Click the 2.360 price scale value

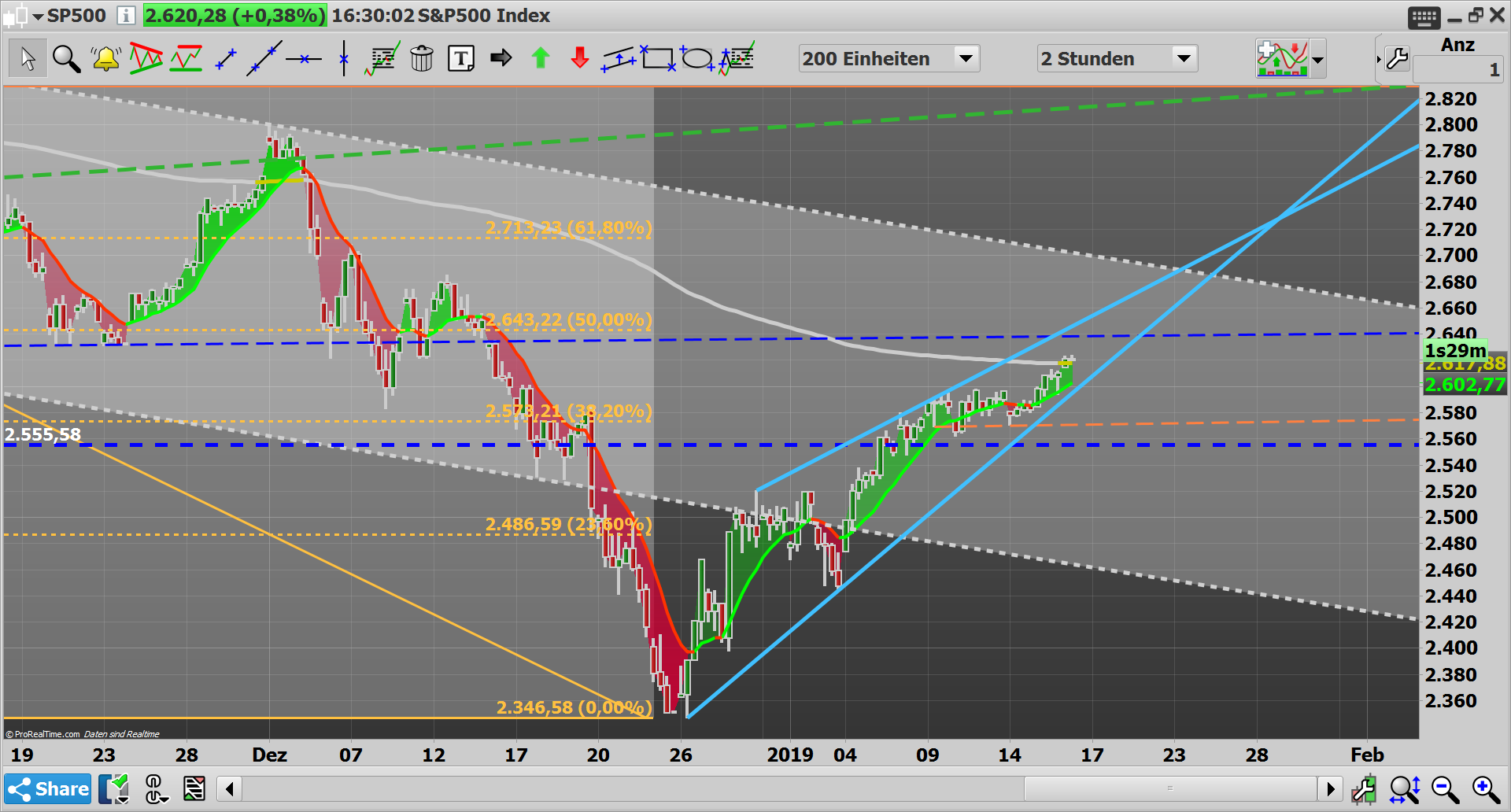click(x=1451, y=700)
